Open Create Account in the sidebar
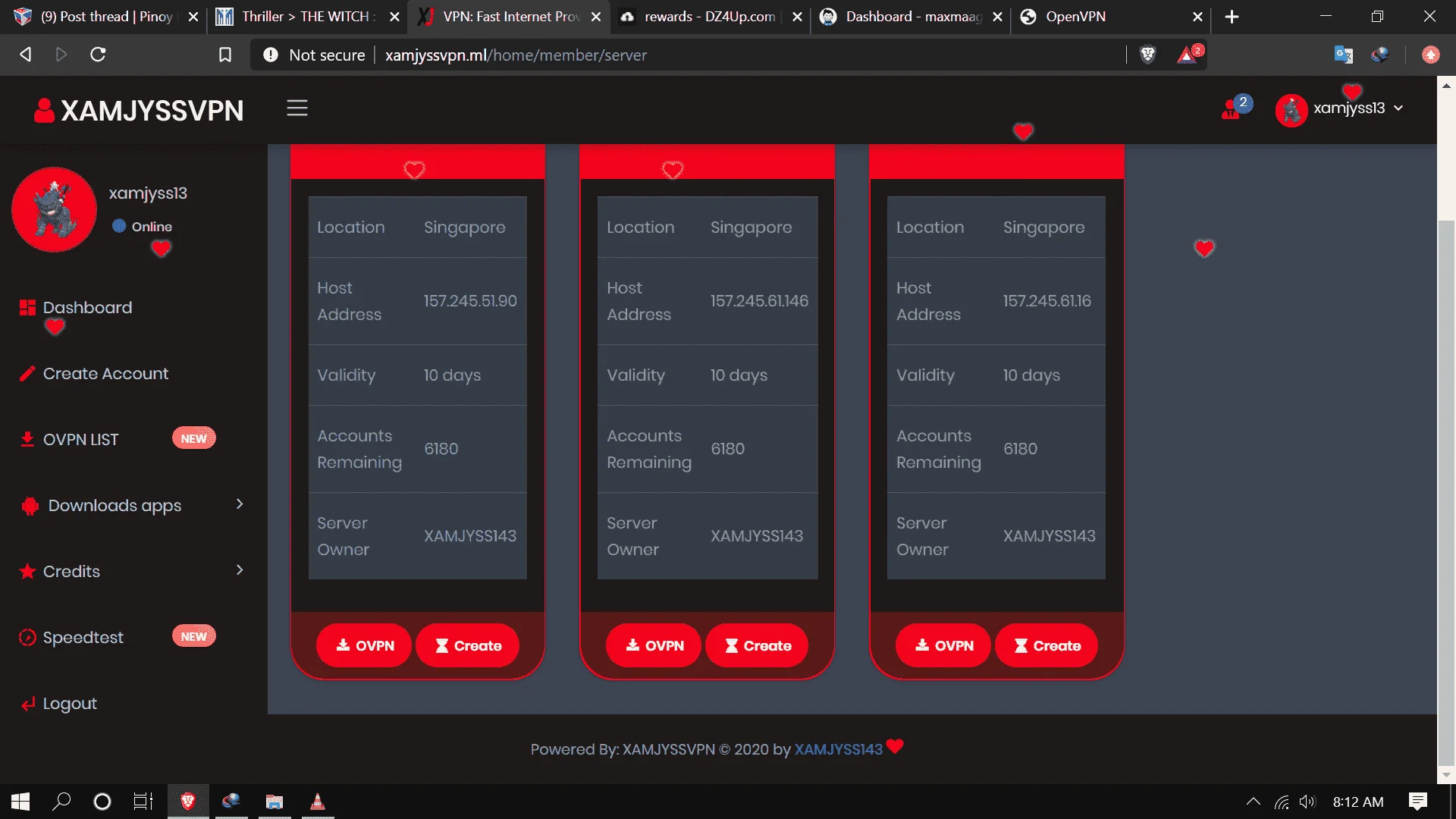1456x819 pixels. click(x=105, y=373)
